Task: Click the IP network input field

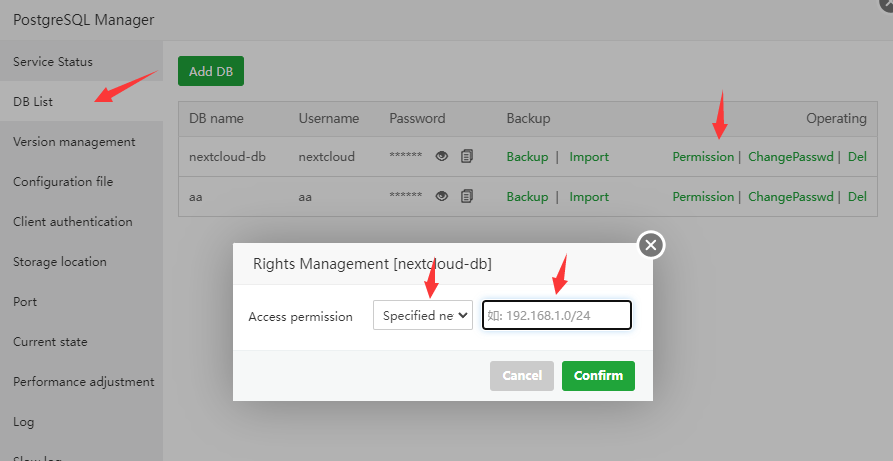Action: 557,316
